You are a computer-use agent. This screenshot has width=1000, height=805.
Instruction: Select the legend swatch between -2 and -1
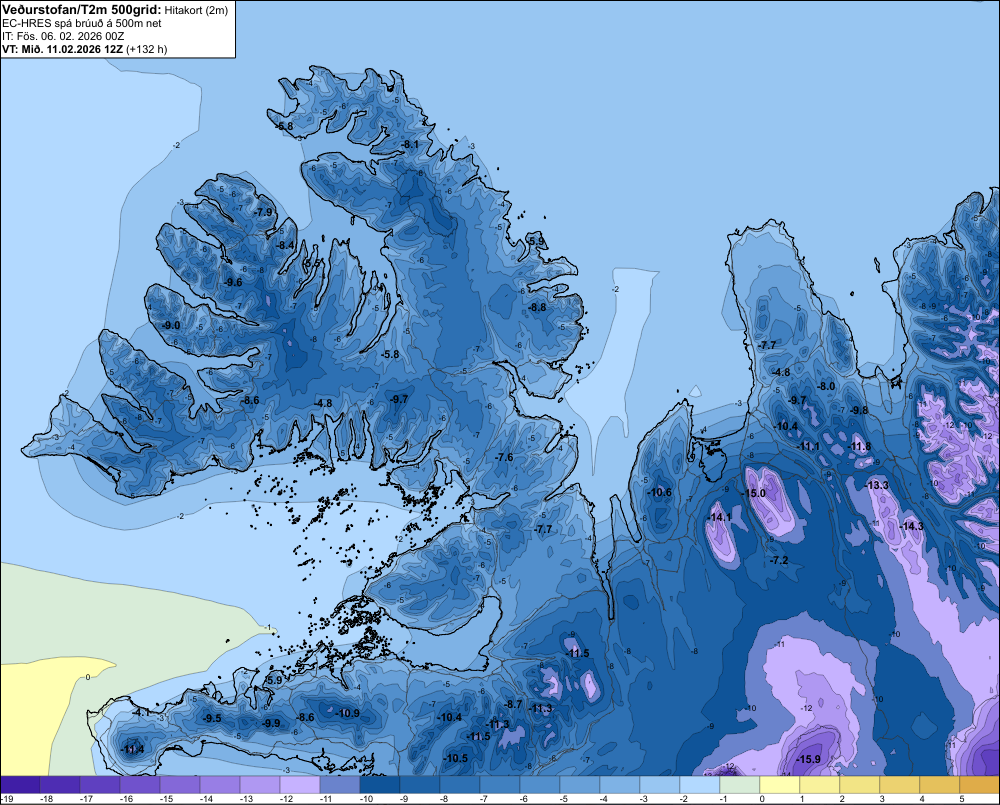tap(700, 785)
